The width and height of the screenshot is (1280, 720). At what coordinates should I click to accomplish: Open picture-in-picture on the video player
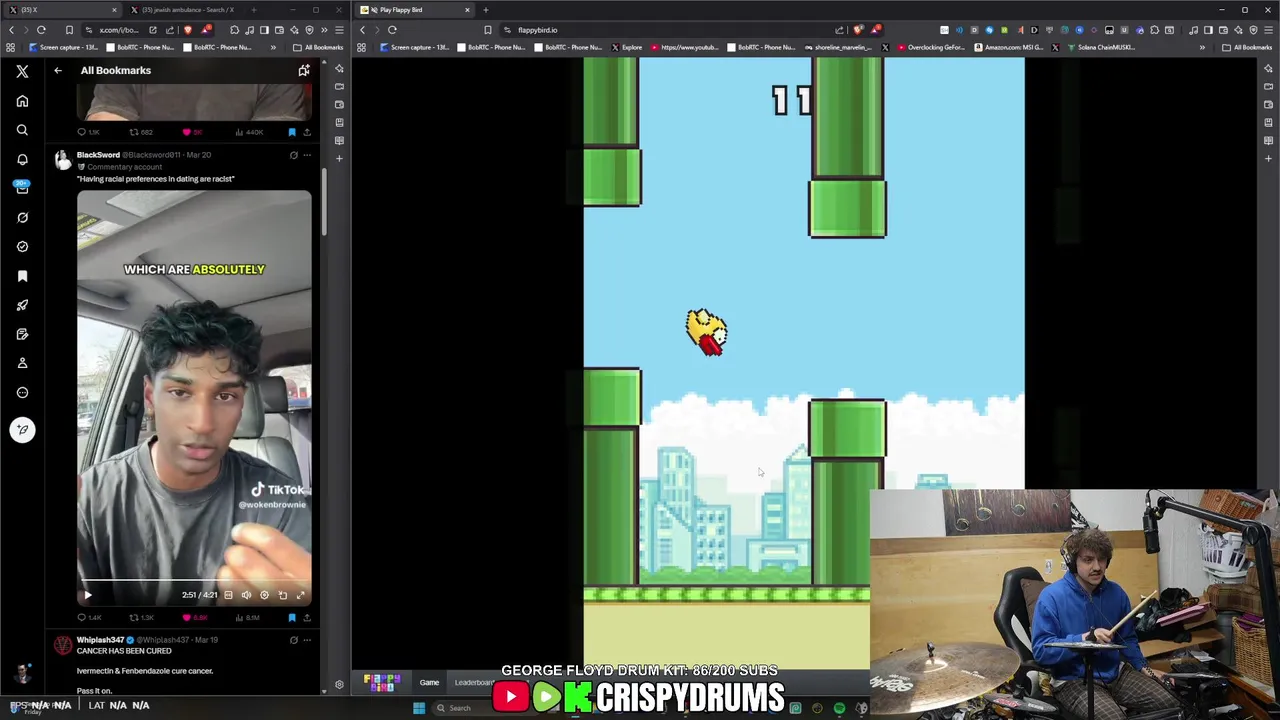coord(282,595)
